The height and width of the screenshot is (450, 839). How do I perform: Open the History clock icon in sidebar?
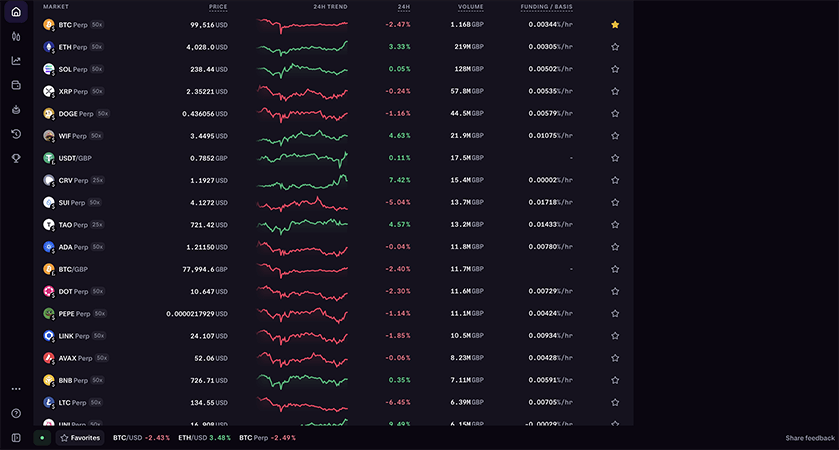click(x=16, y=134)
